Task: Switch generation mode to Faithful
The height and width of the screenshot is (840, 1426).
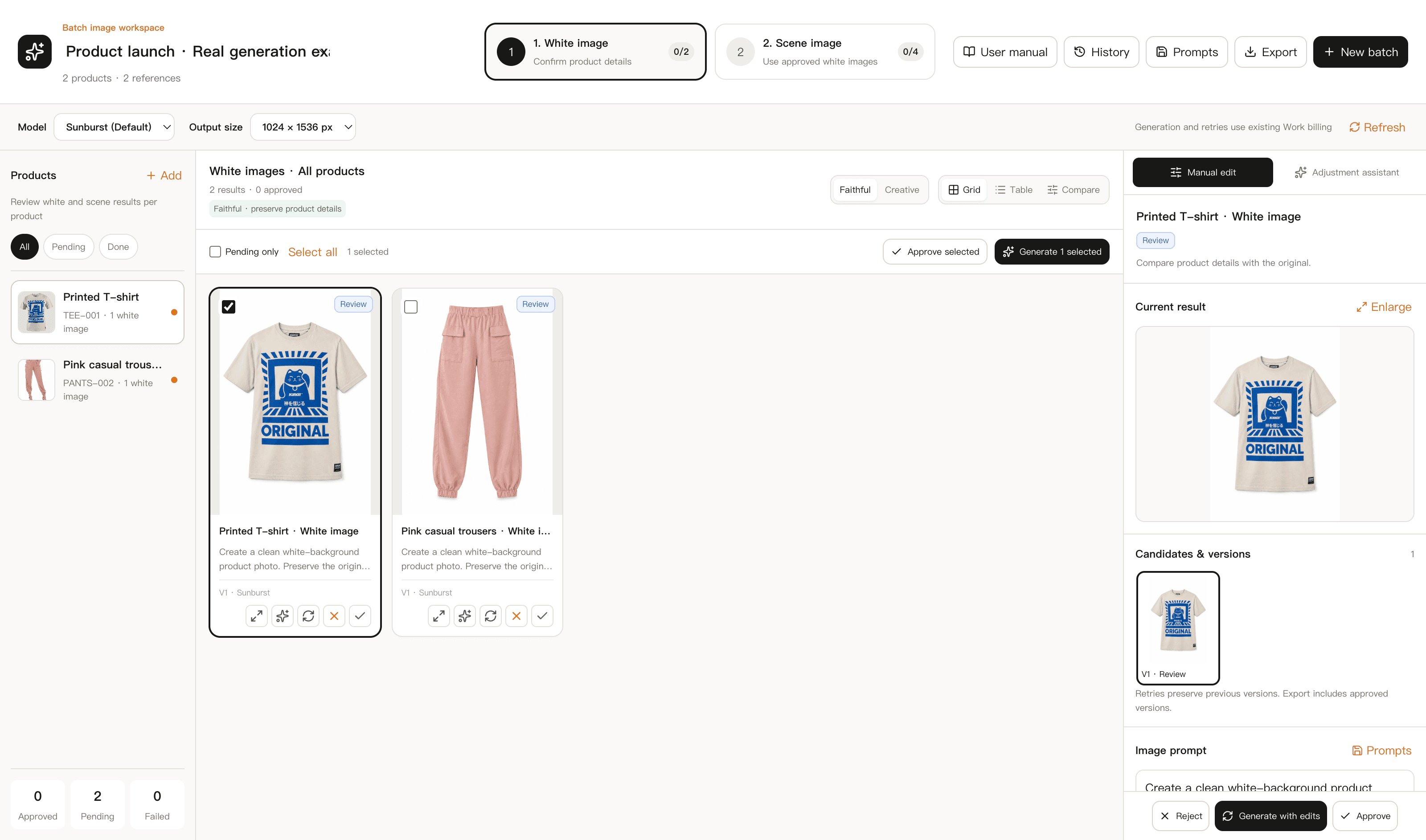Action: pos(855,190)
